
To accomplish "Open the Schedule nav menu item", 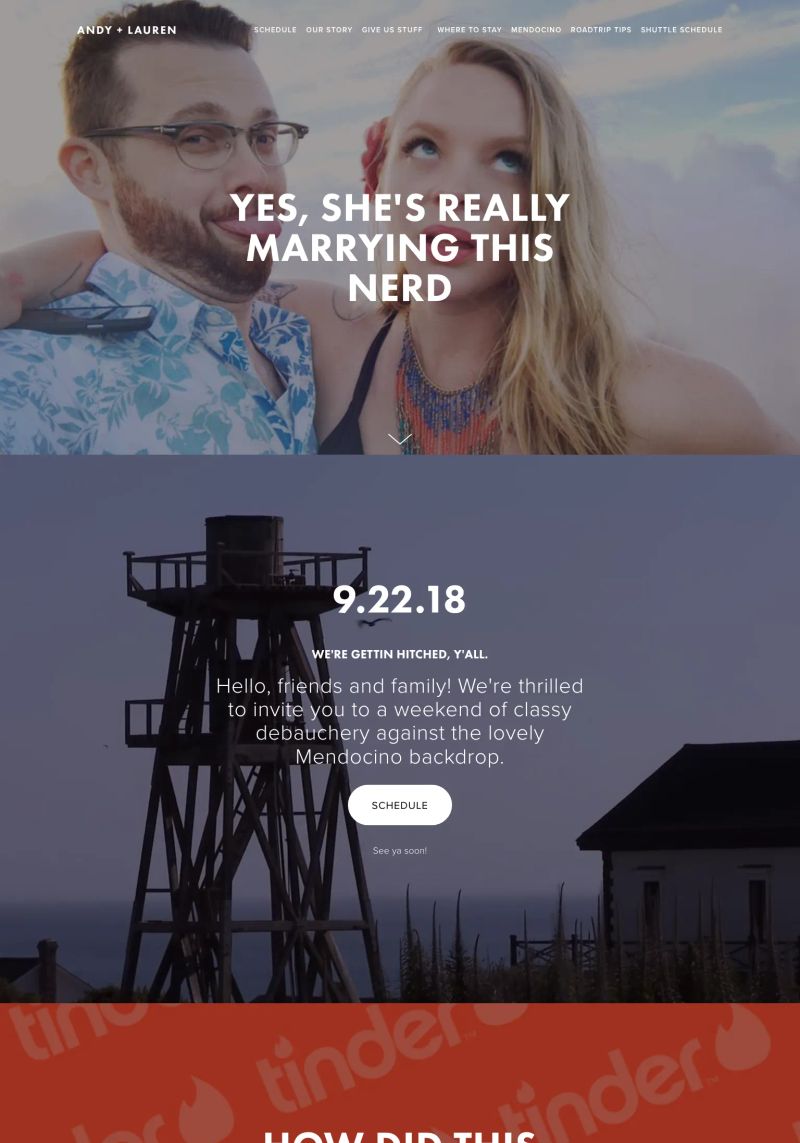I will pyautogui.click(x=275, y=30).
